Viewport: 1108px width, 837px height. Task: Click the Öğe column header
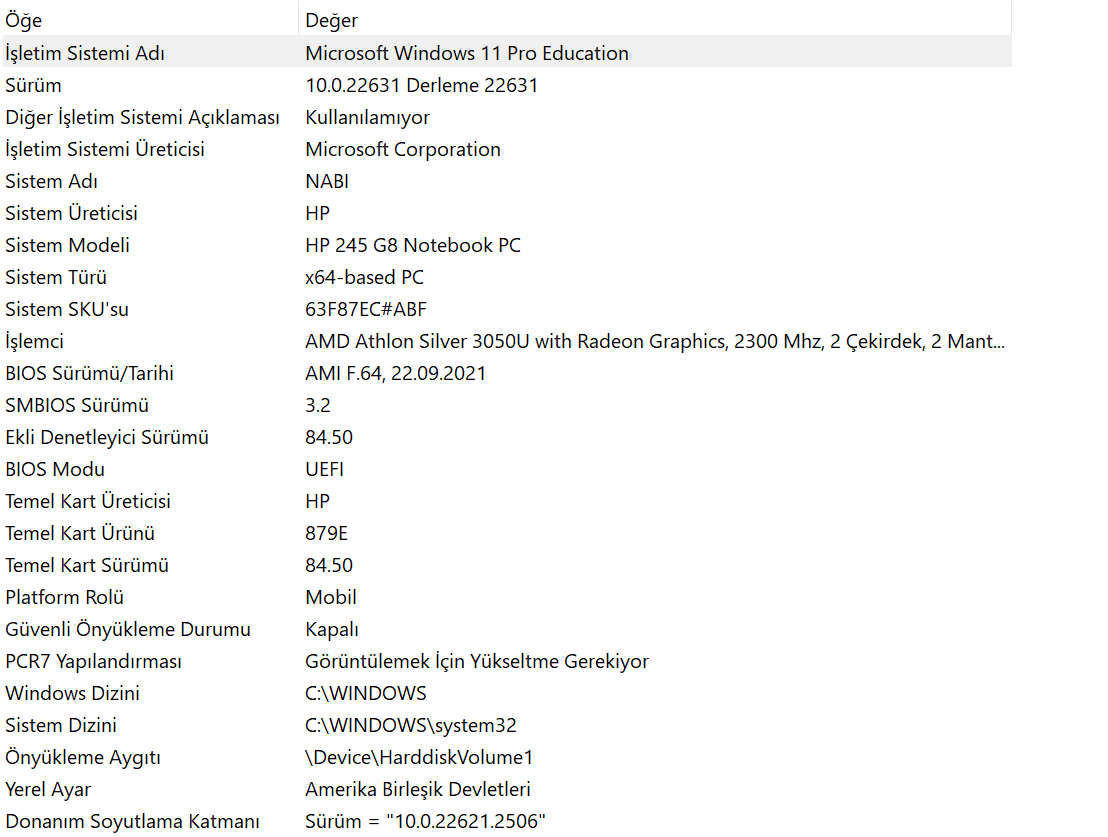click(150, 20)
